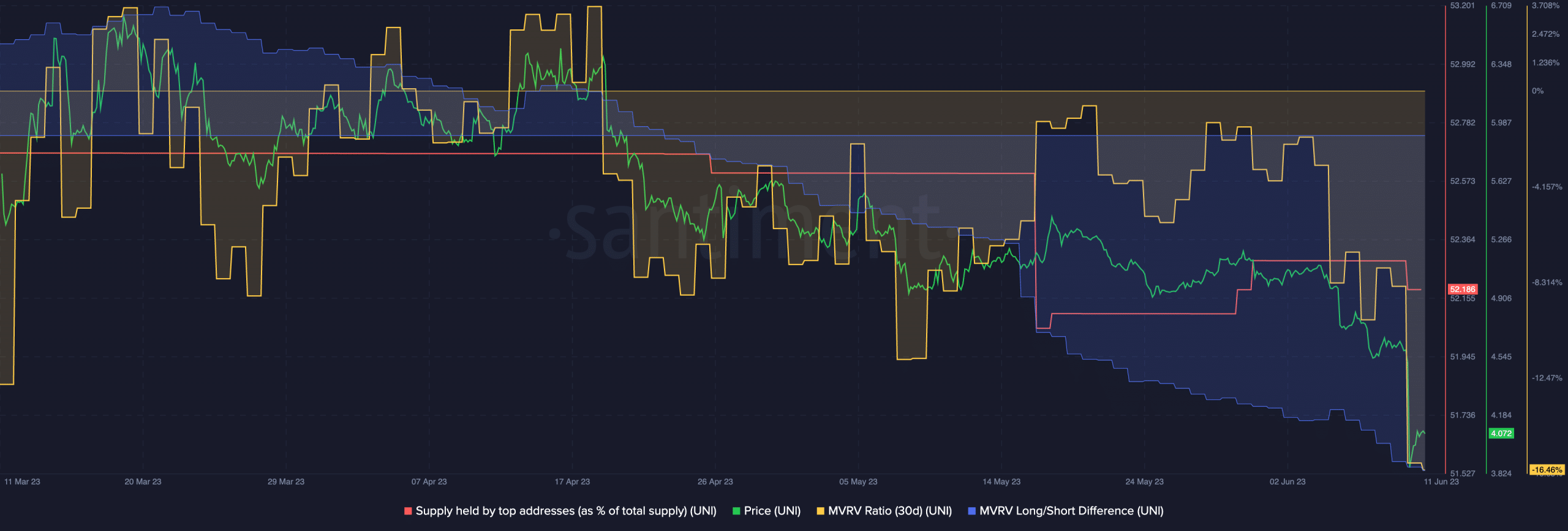Screen dimensions: 1568x531
Task: Click the 4.906 price axis value
Action: tap(1501, 299)
